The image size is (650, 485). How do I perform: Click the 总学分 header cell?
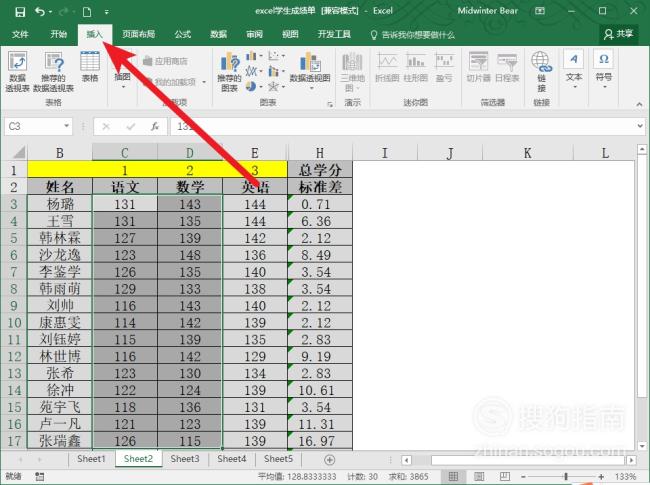point(320,170)
